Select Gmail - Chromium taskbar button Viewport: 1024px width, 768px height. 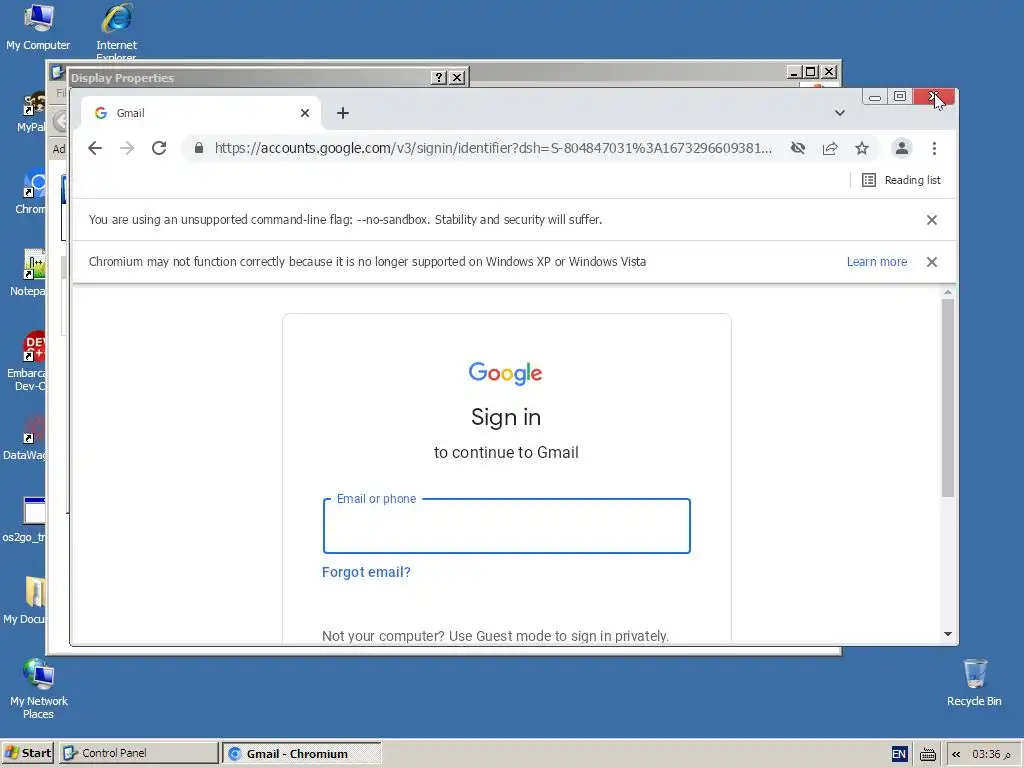(302, 753)
